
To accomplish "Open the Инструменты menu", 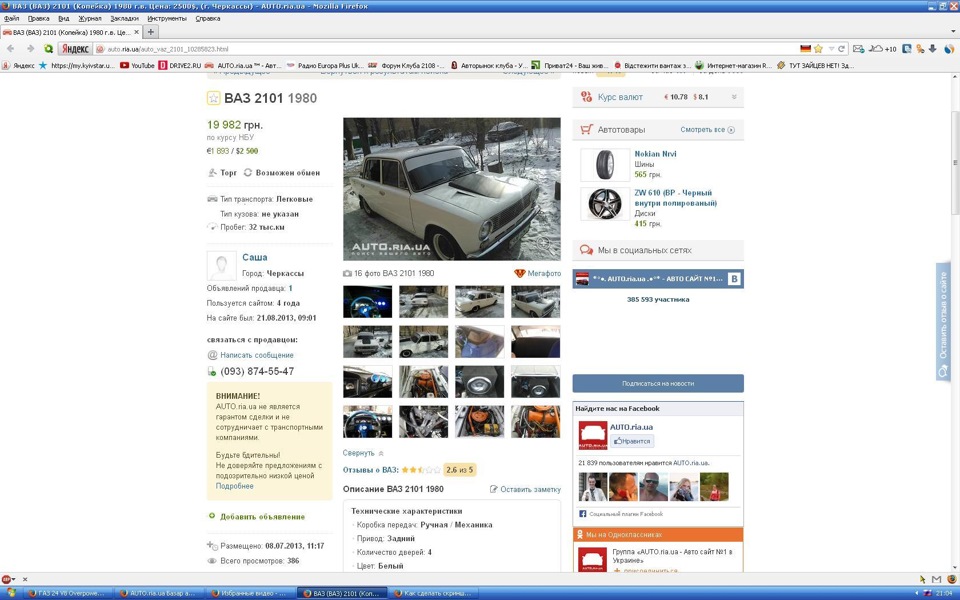I will (167, 18).
